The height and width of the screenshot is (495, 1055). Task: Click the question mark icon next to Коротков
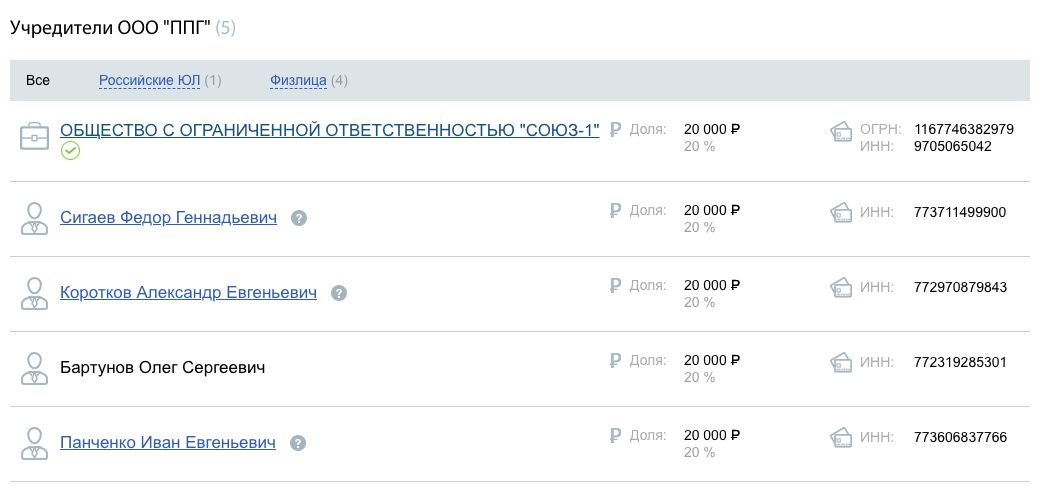click(x=339, y=293)
